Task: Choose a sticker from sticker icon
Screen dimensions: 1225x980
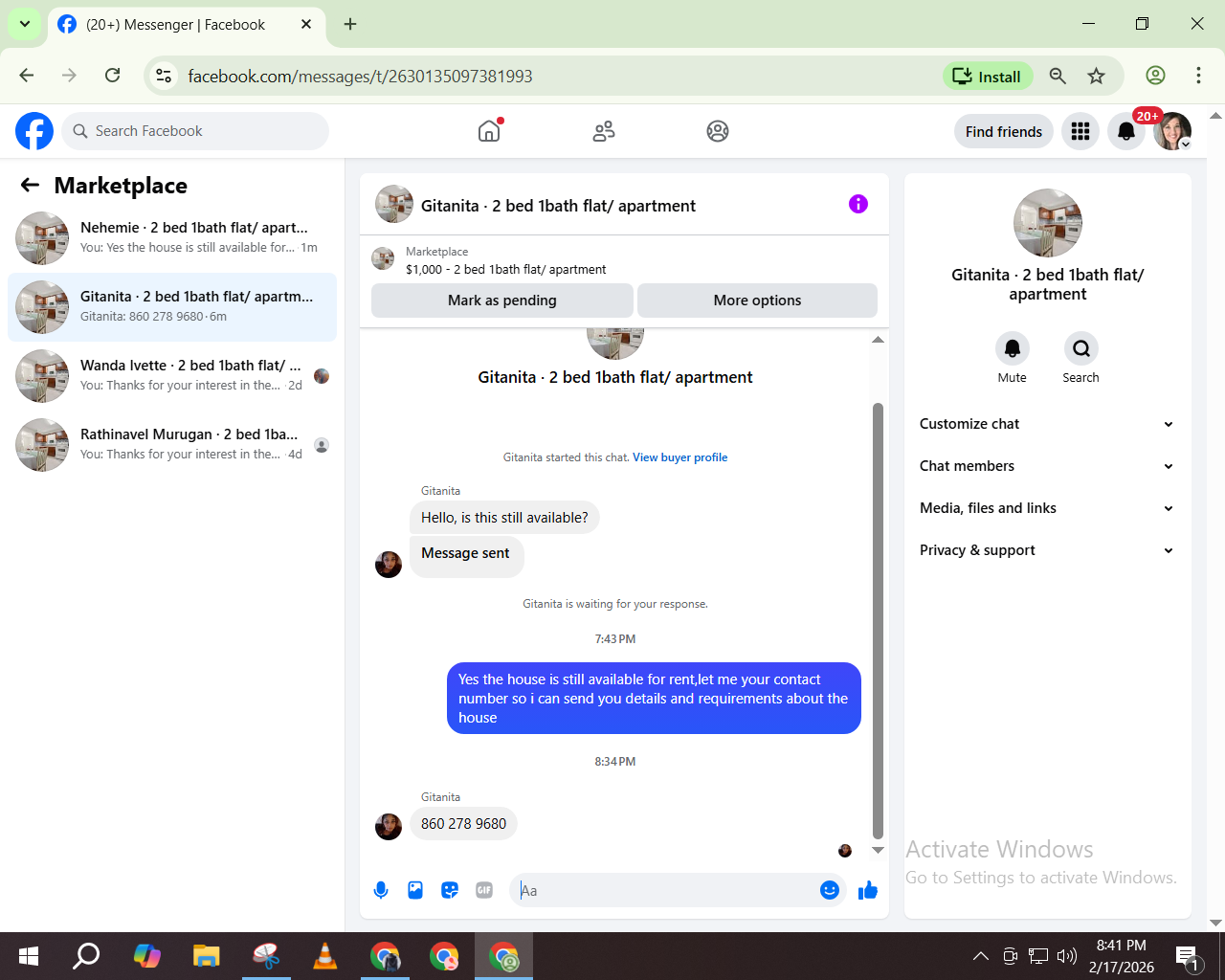Action: click(x=450, y=890)
